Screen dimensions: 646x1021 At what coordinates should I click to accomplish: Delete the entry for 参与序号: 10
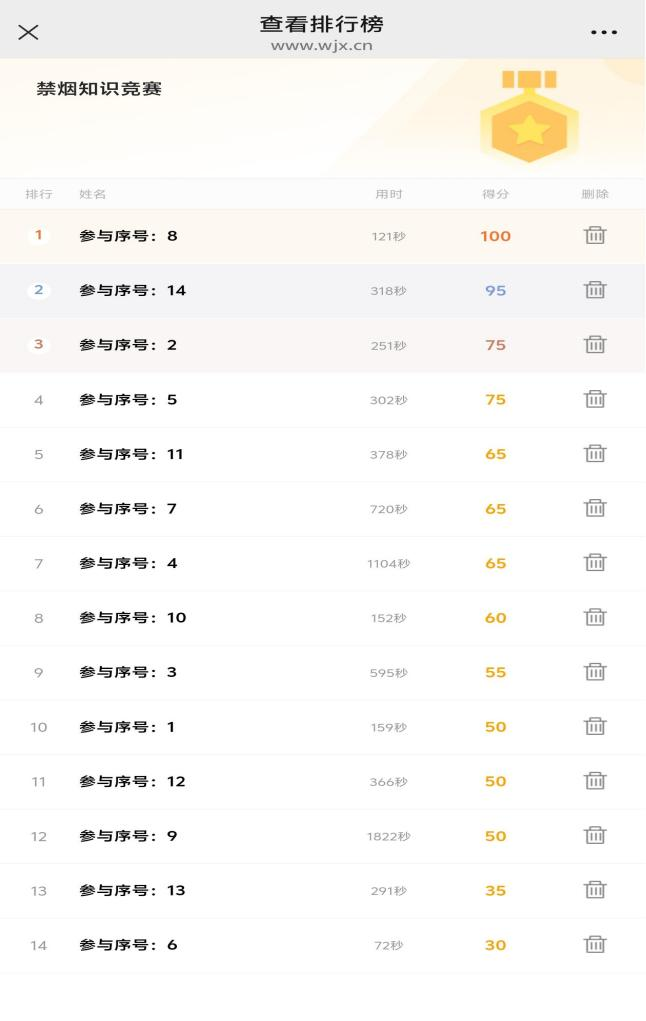[x=595, y=617]
